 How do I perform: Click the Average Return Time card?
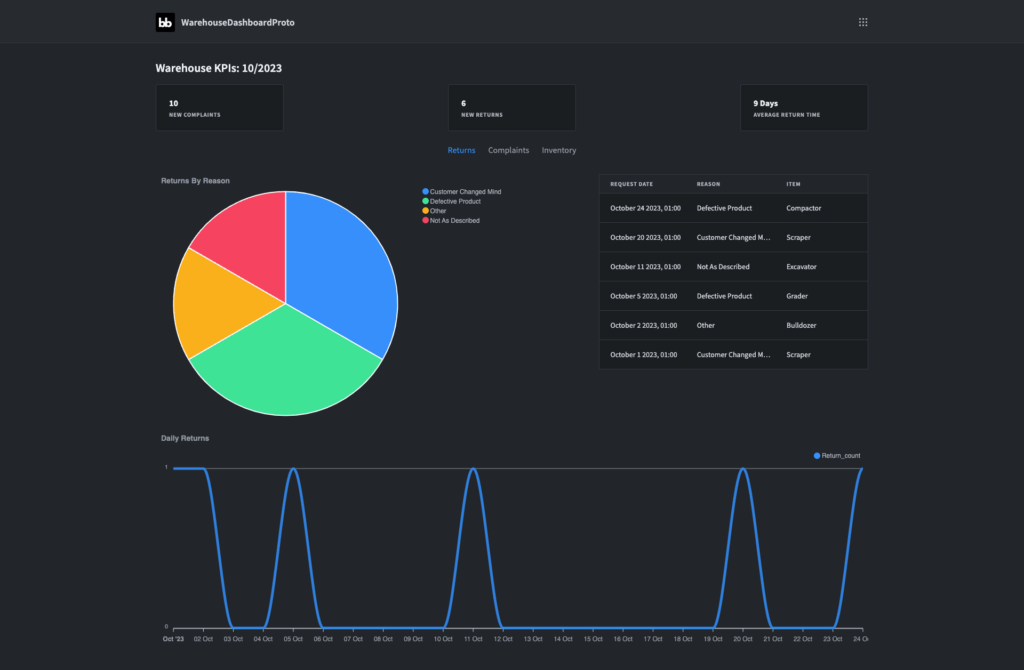coord(804,108)
